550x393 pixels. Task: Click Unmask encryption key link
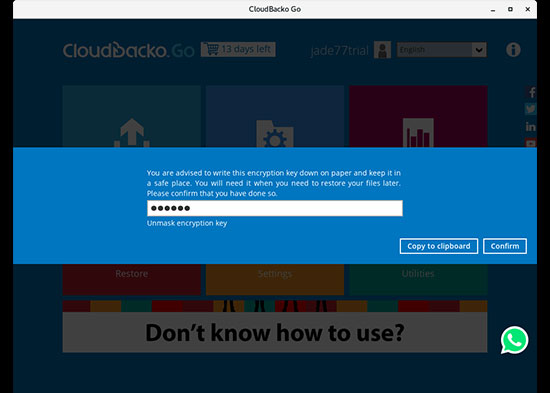pyautogui.click(x=187, y=223)
